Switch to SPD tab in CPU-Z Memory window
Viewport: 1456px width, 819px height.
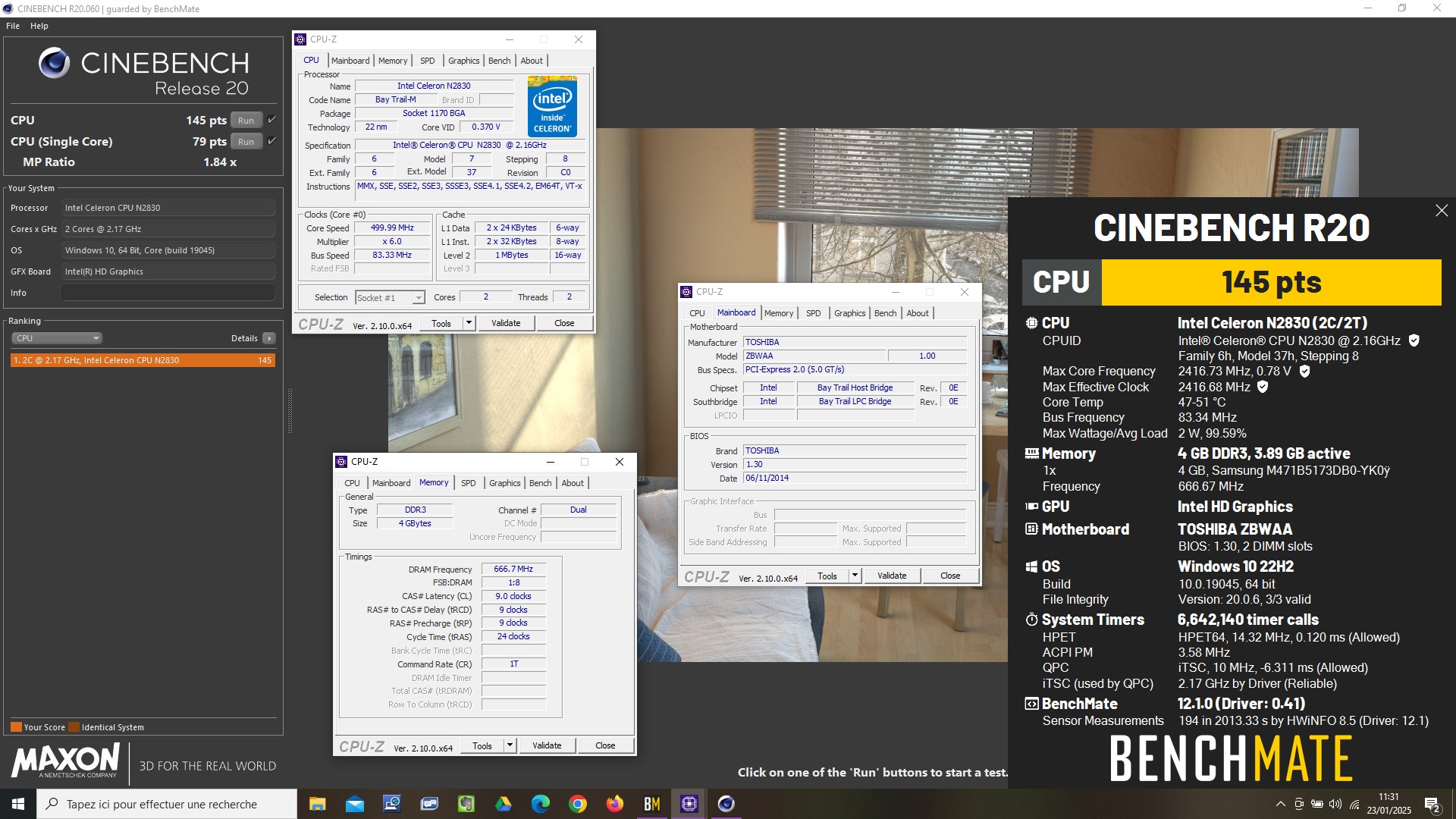click(469, 483)
